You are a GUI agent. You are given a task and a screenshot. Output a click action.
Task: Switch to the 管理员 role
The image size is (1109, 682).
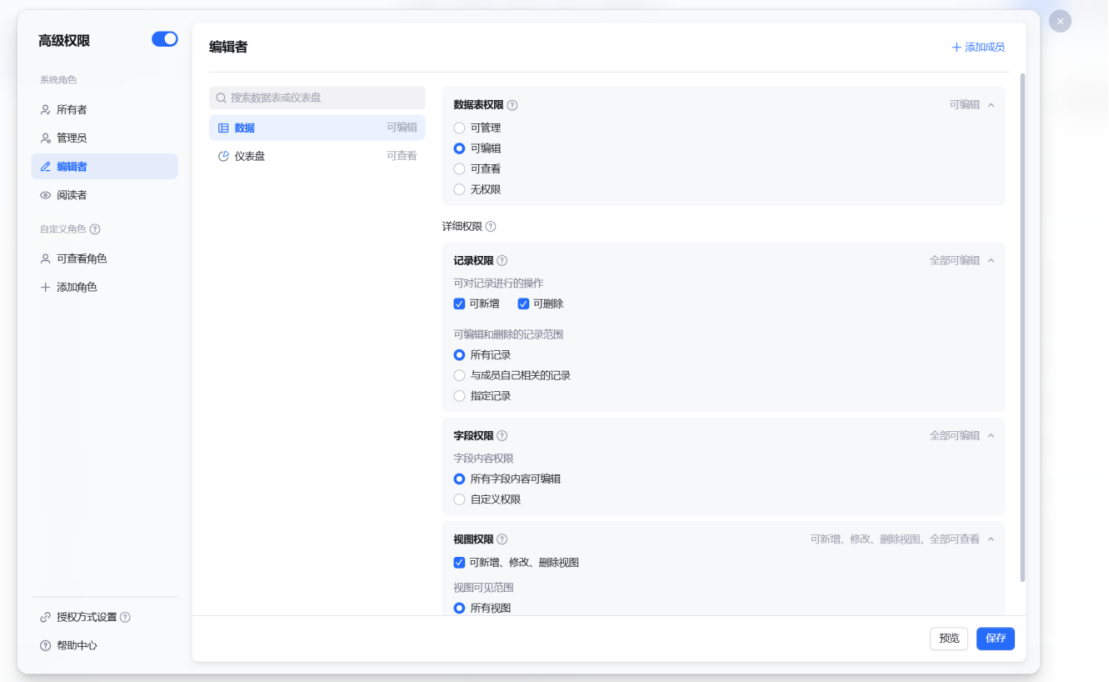(71, 138)
